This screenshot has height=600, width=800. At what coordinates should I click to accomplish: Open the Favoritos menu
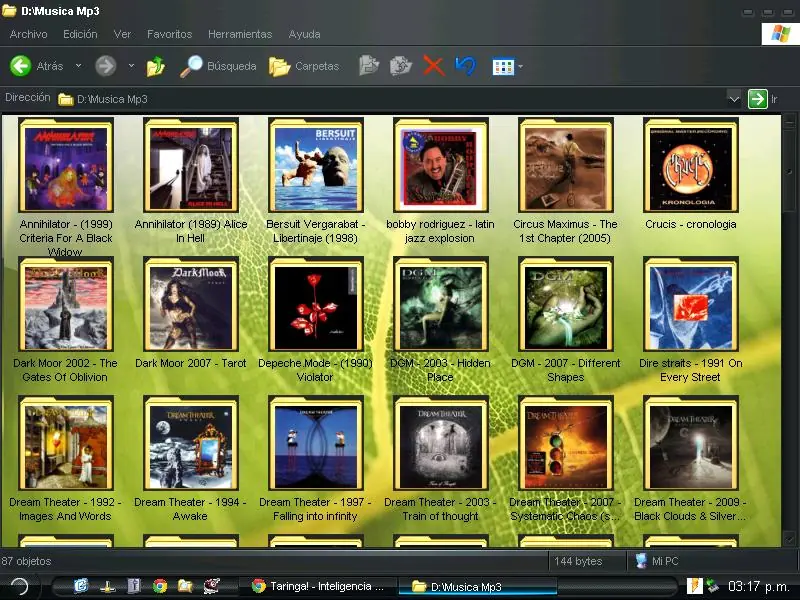[x=169, y=34]
